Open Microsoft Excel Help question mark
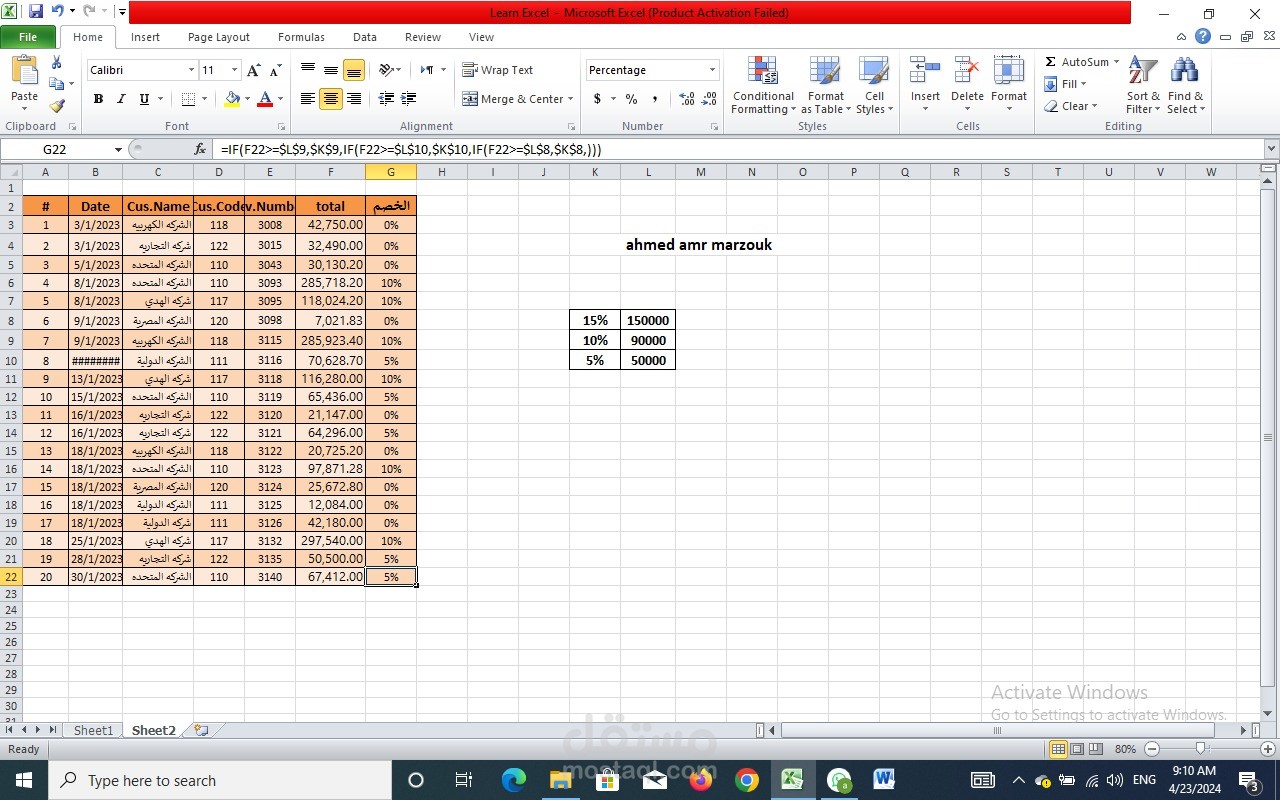The image size is (1280, 800). 1203,37
